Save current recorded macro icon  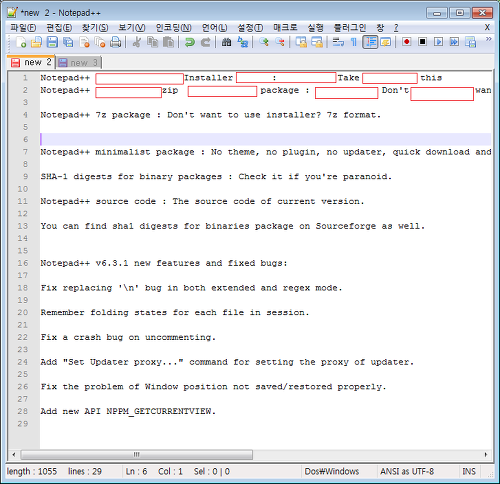pyautogui.click(x=471, y=42)
